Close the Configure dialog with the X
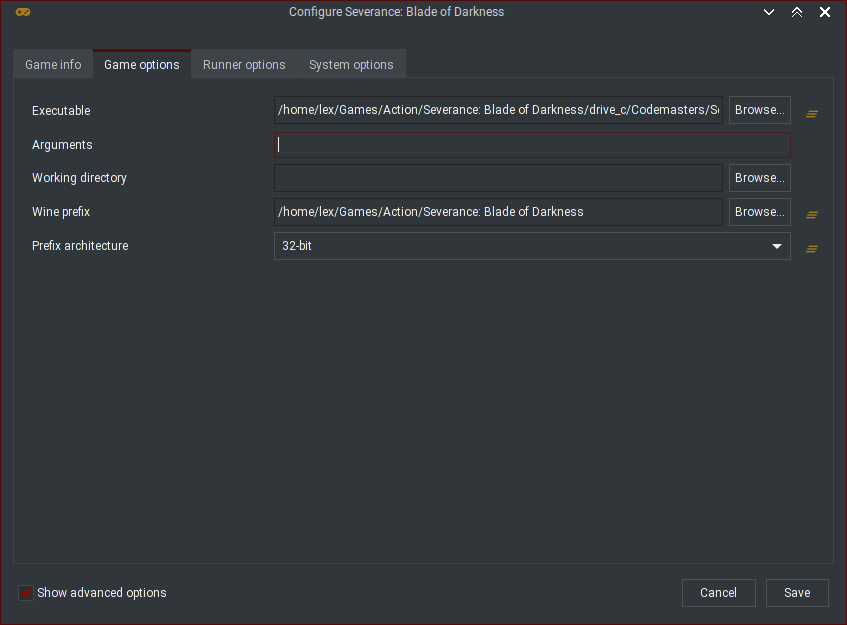 tap(825, 12)
